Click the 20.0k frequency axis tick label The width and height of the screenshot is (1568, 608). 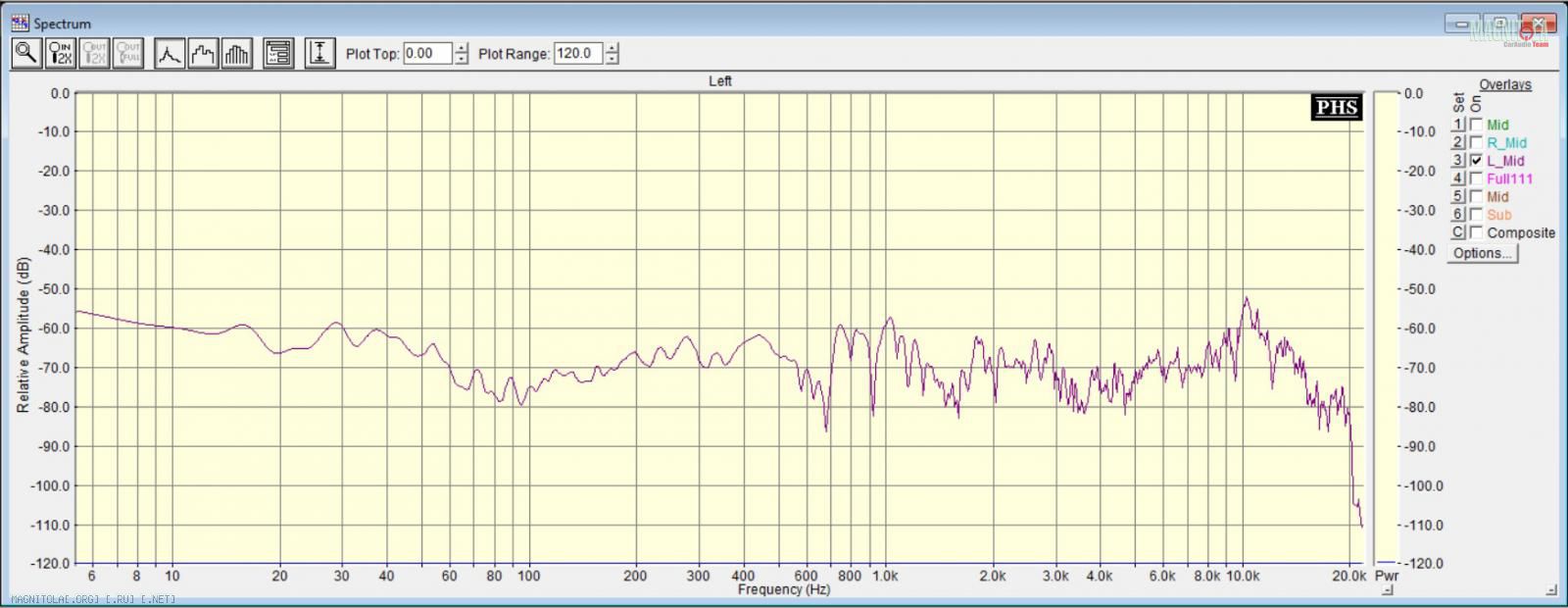1349,576
